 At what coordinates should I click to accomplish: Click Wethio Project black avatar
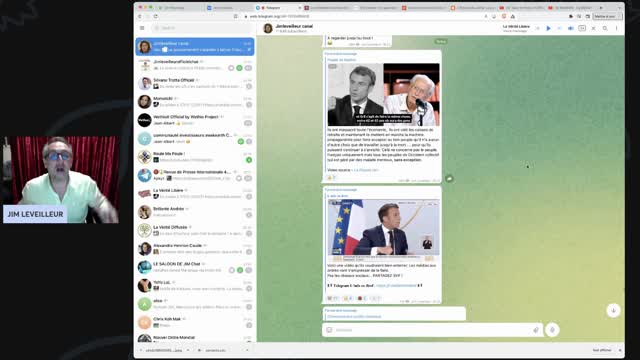(x=144, y=120)
